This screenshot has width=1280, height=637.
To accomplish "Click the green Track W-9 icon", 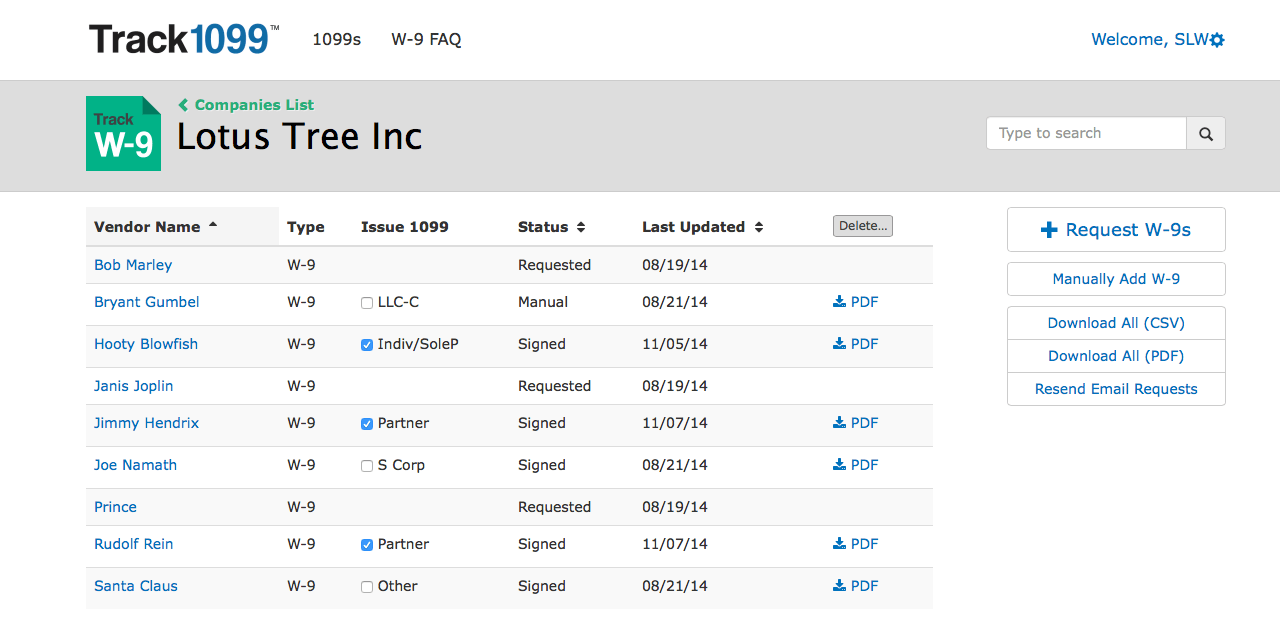I will pyautogui.click(x=123, y=133).
